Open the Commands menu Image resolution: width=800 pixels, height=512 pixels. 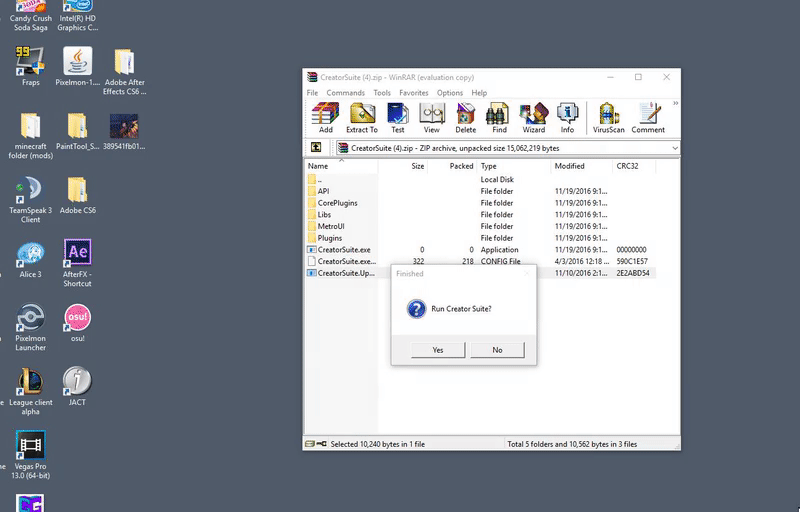click(x=345, y=93)
